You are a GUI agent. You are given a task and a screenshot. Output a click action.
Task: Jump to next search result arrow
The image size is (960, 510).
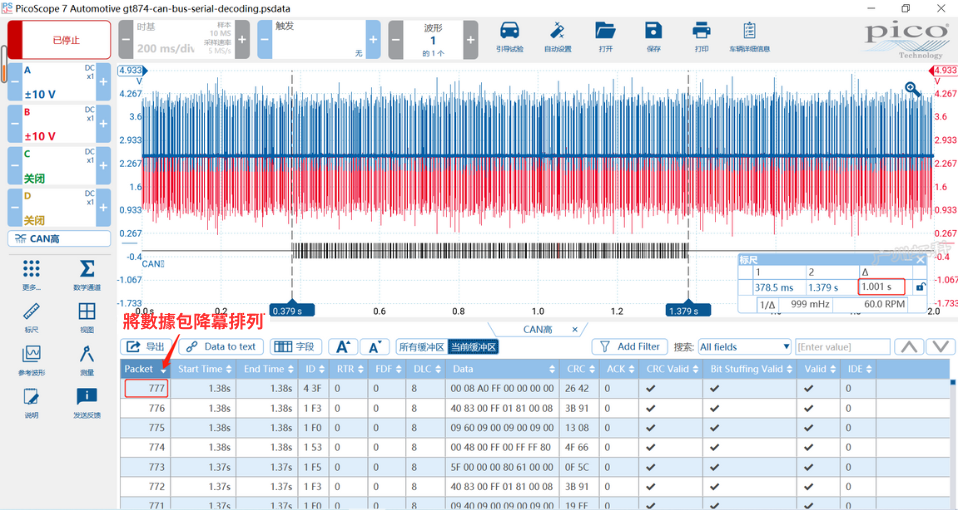(x=941, y=347)
